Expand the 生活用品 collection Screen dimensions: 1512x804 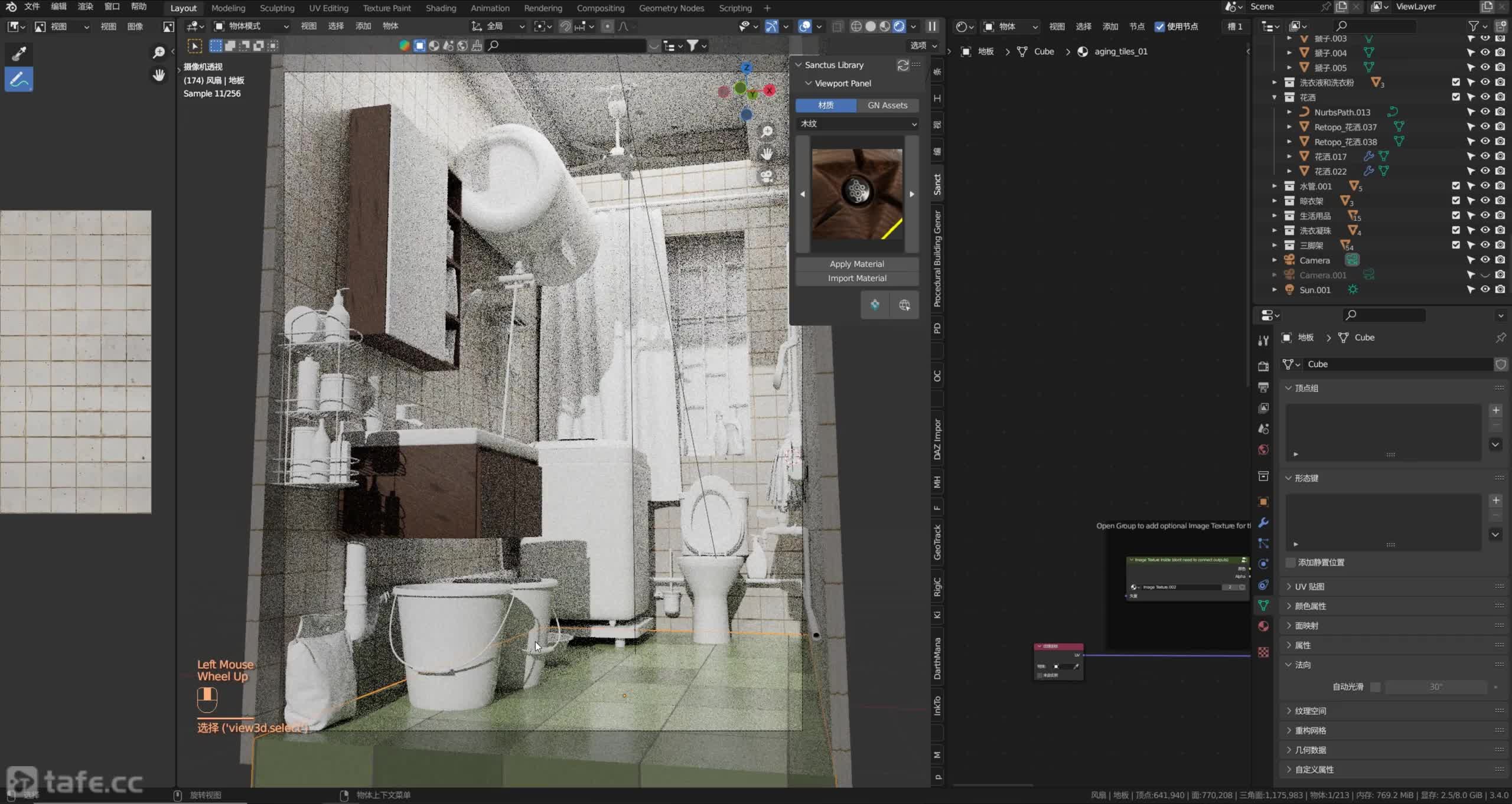1275,216
